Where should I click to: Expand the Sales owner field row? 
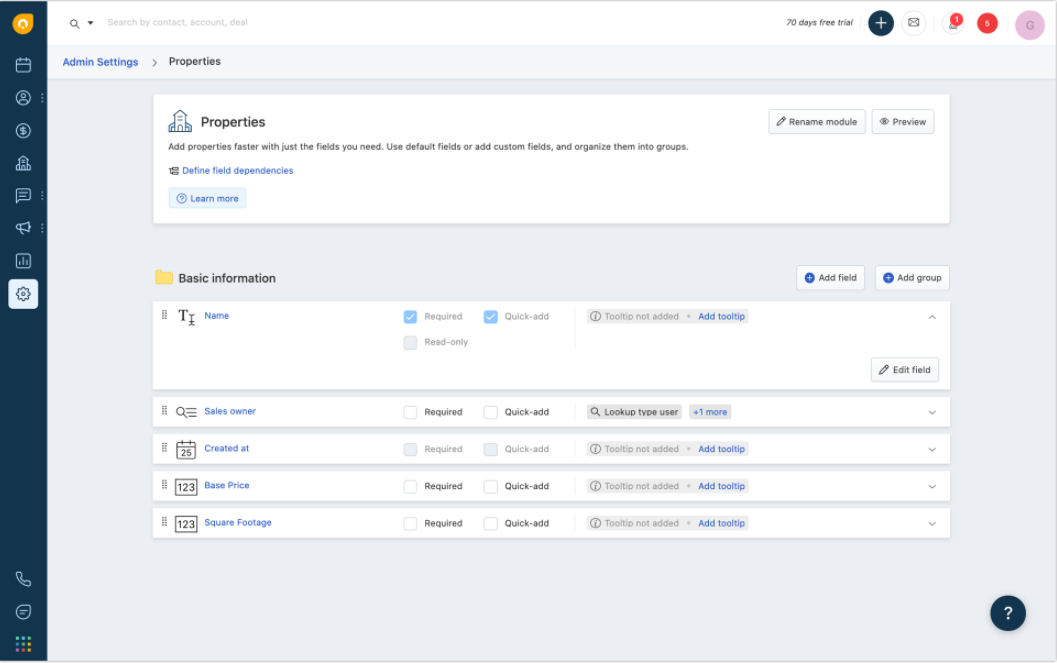coord(932,412)
